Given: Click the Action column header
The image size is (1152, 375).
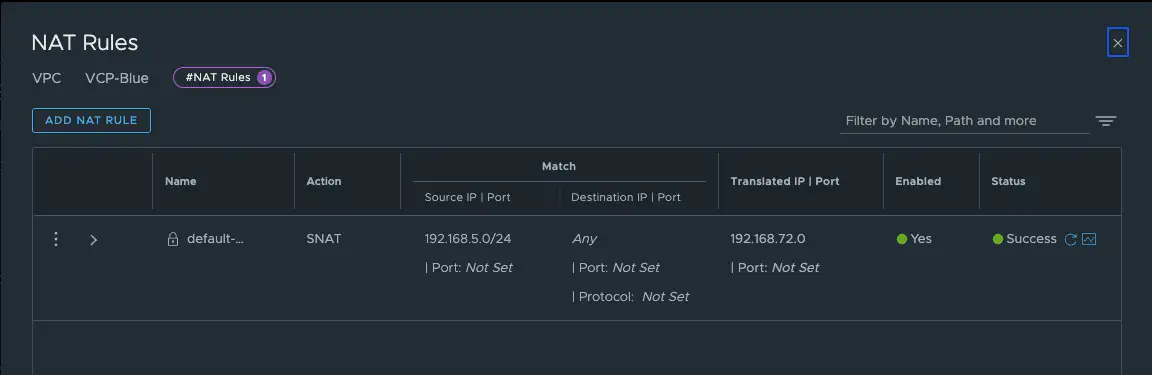Looking at the screenshot, I should tap(324, 181).
